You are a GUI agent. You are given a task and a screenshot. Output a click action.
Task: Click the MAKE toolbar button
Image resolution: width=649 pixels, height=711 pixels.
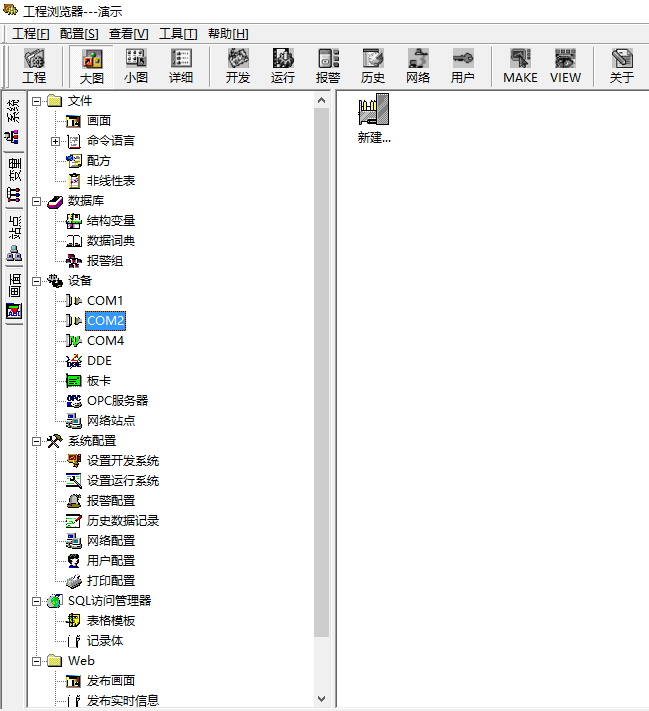pos(520,66)
